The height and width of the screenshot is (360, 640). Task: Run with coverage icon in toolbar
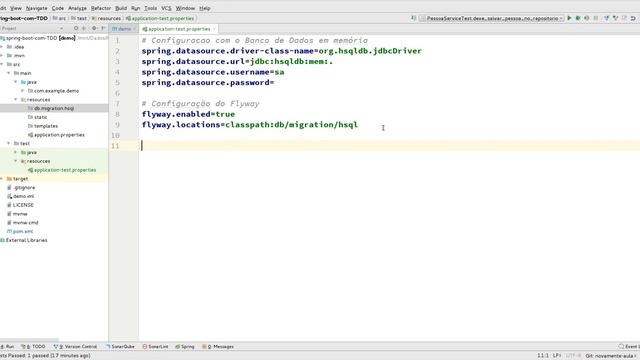[587, 18]
